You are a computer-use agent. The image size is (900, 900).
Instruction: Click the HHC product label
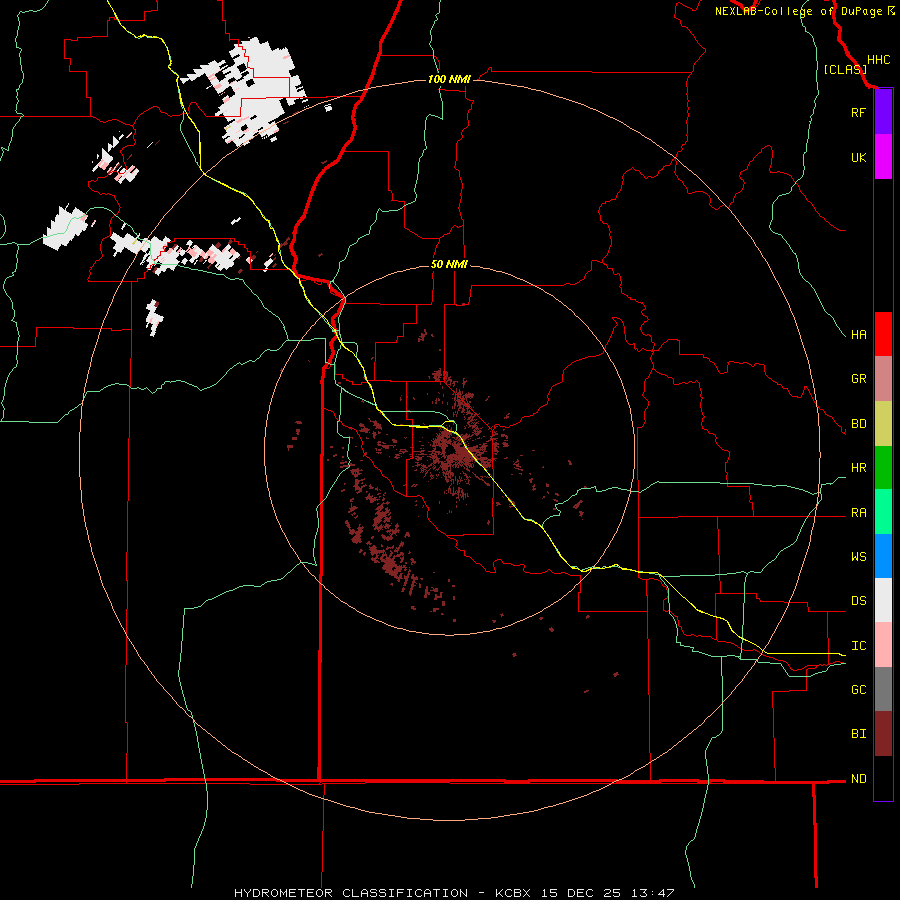(878, 60)
